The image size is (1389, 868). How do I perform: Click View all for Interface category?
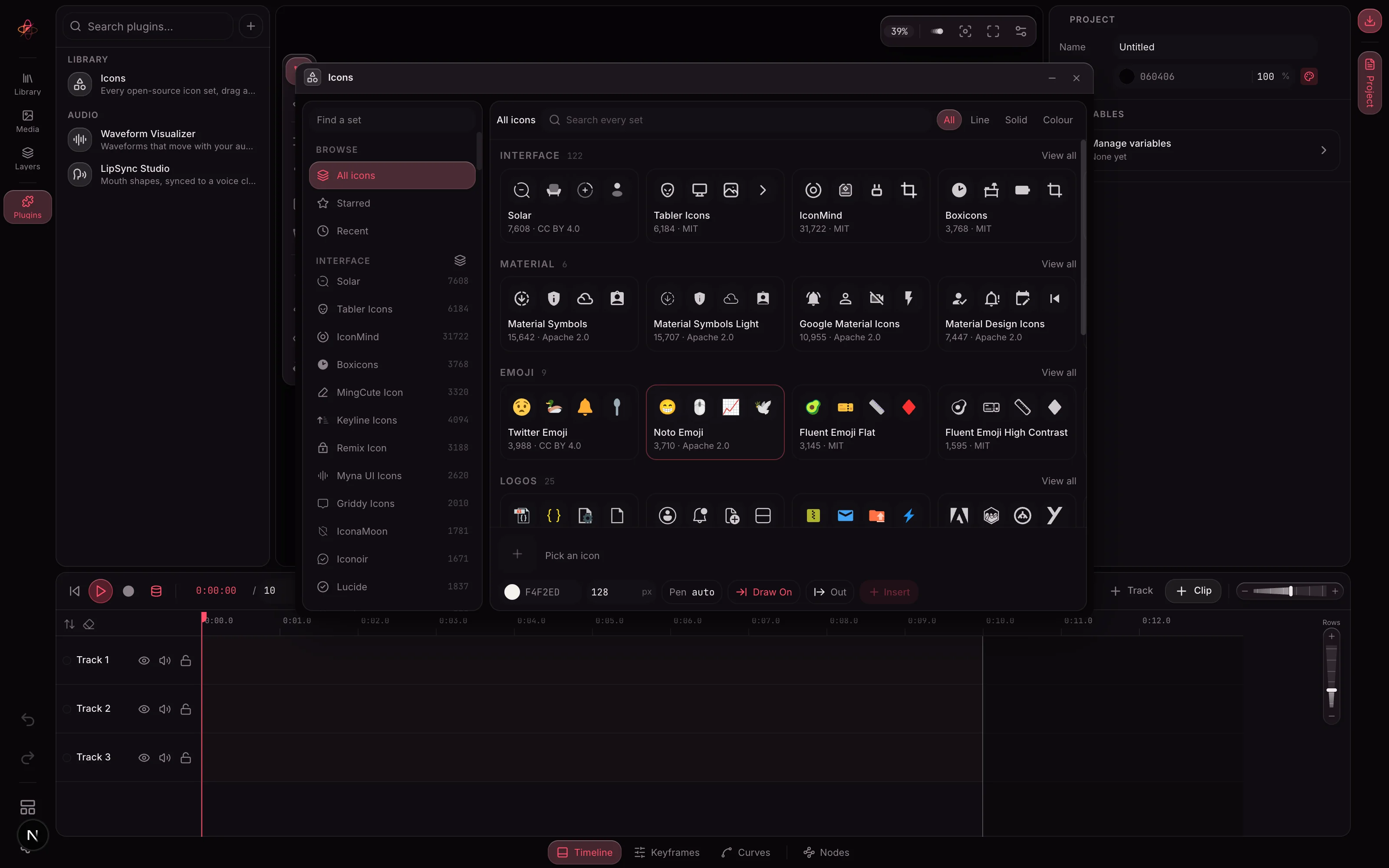coord(1059,155)
